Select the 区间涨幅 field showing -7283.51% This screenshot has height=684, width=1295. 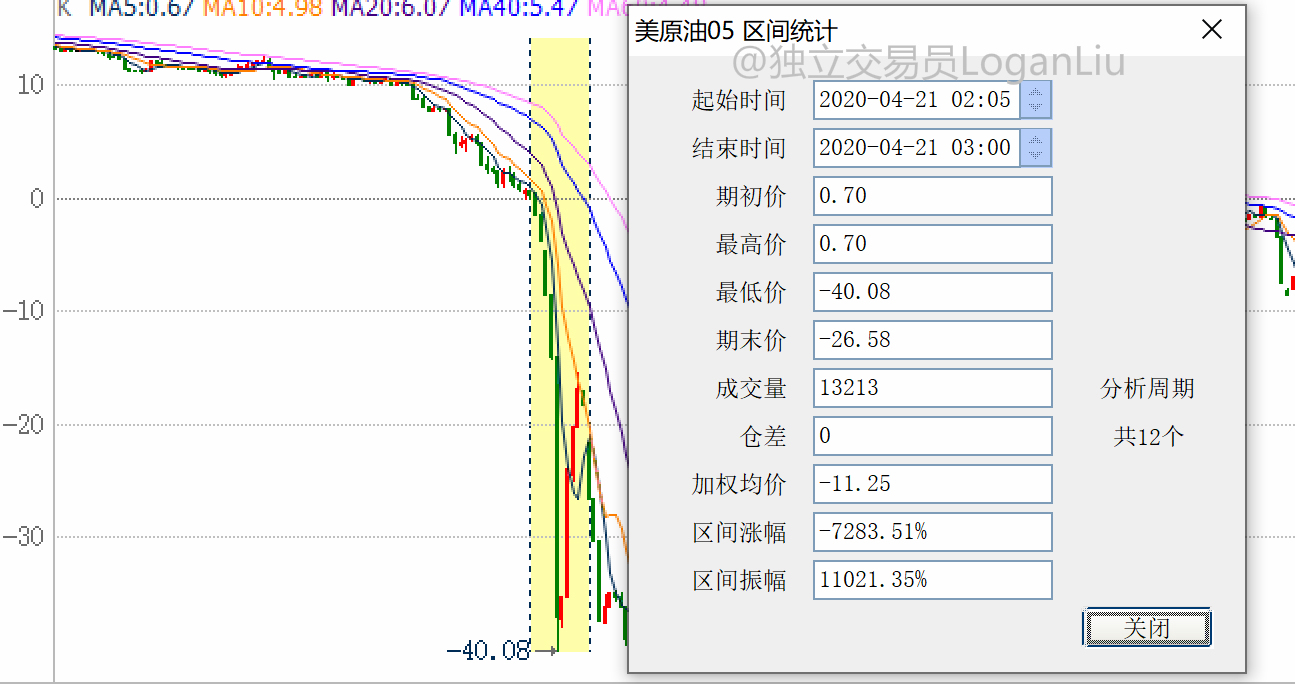[x=933, y=532]
